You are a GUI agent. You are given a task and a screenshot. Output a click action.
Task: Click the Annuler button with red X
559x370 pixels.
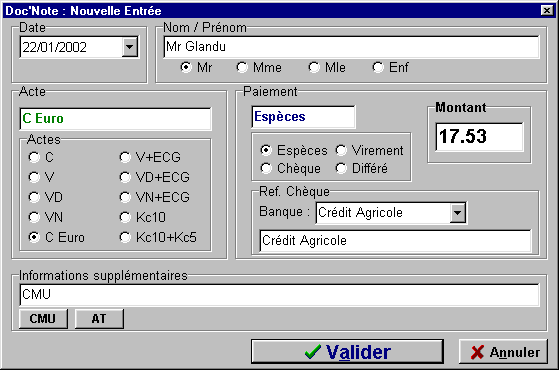tap(503, 351)
